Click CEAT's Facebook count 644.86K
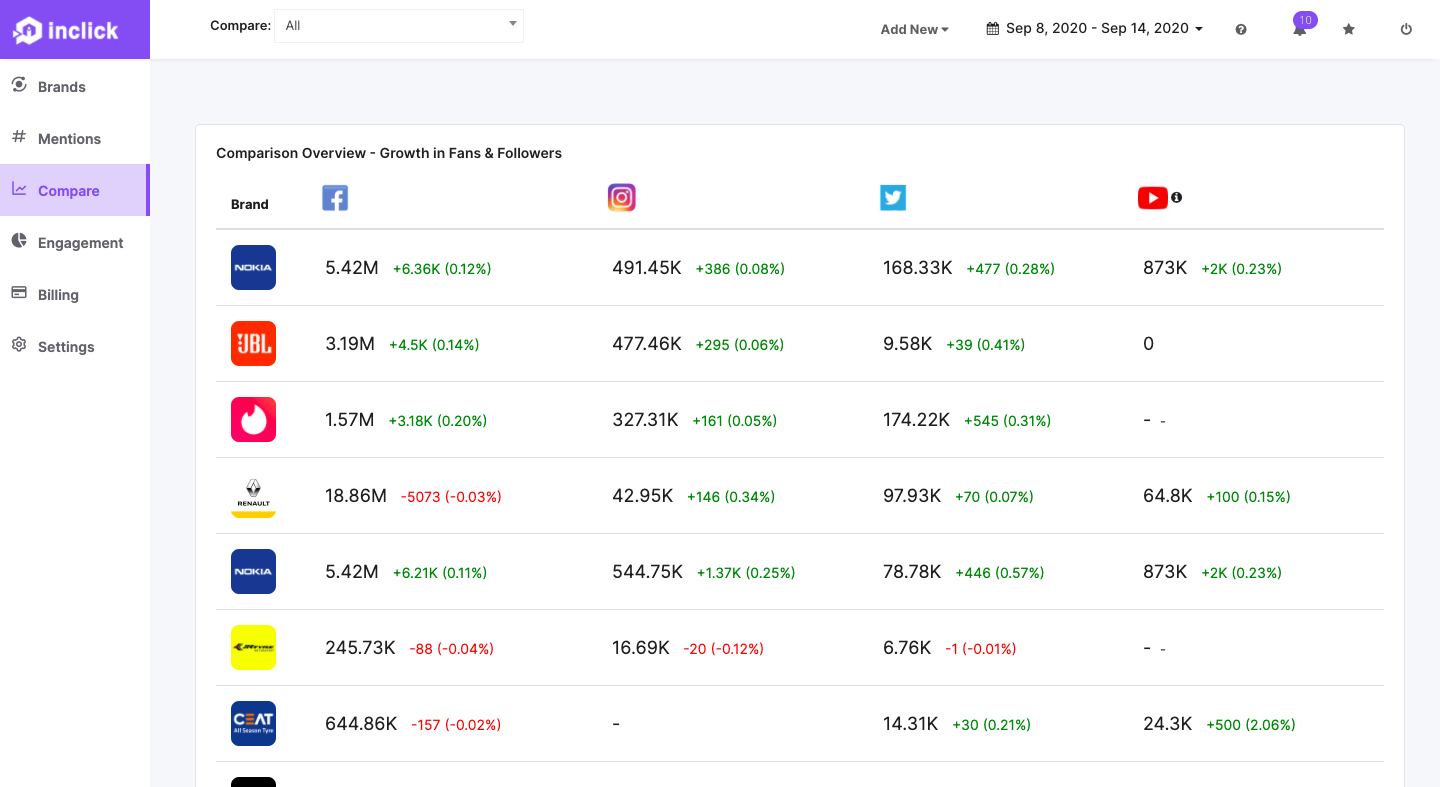 pyautogui.click(x=361, y=724)
